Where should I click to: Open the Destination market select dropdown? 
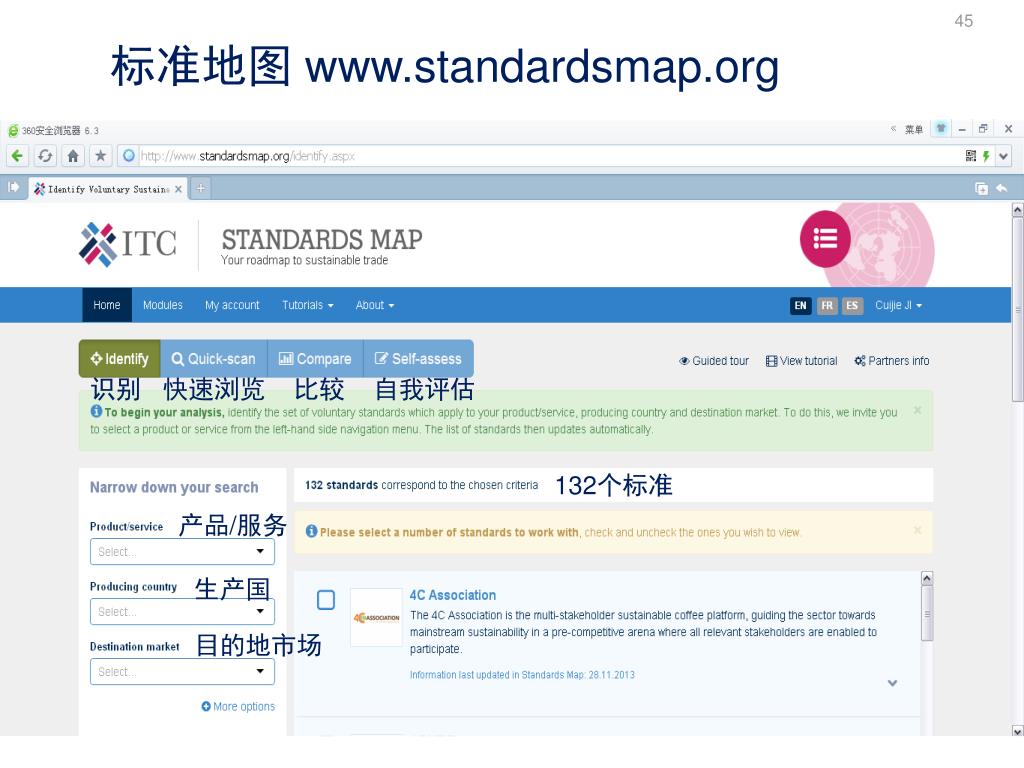click(182, 672)
